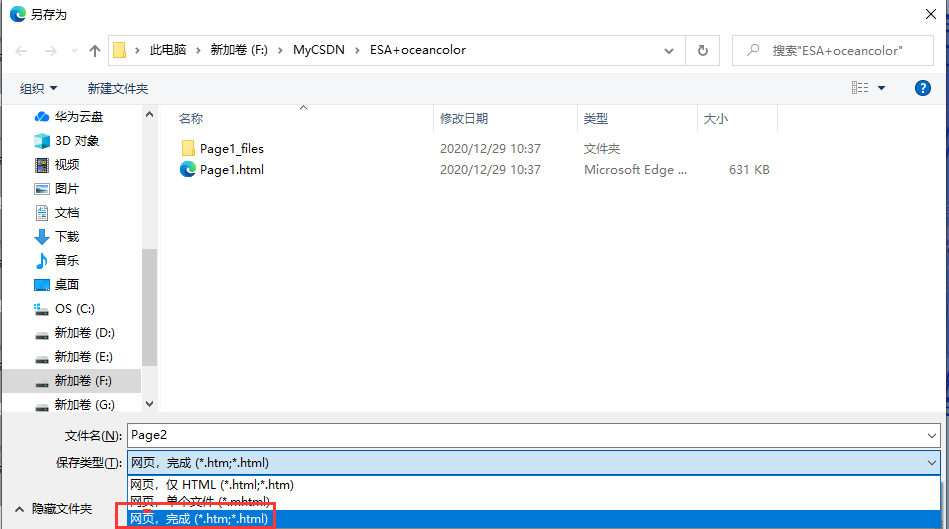This screenshot has width=949, height=529.
Task: Sort files by 类型 column
Action: pyautogui.click(x=596, y=119)
